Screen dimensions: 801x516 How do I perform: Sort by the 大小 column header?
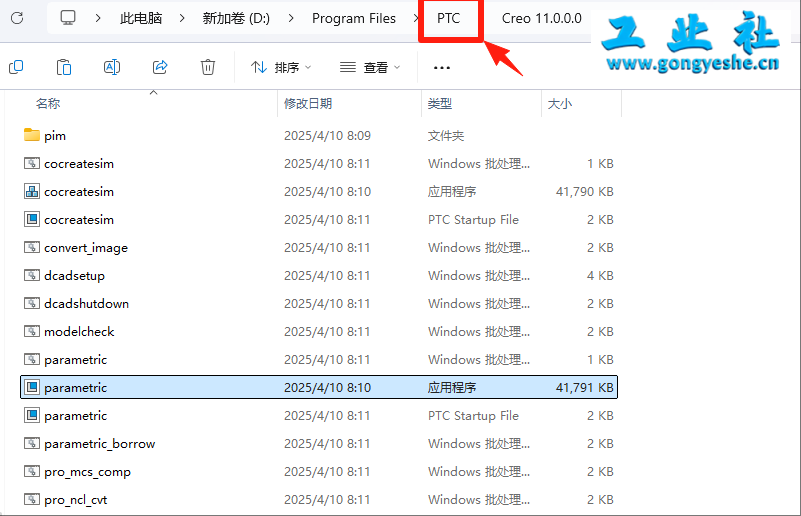(x=560, y=104)
